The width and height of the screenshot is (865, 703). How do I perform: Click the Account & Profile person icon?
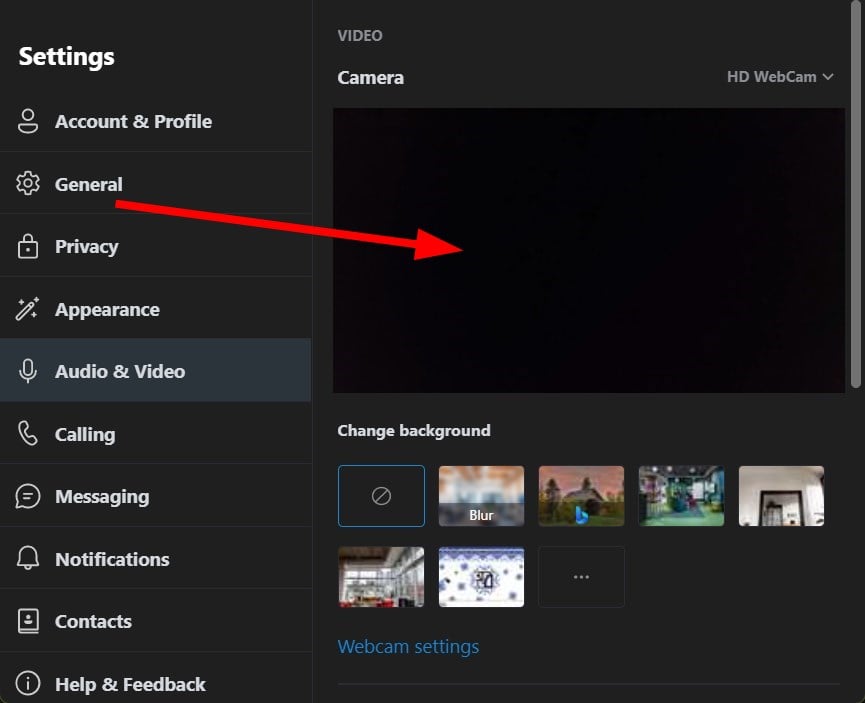coord(28,121)
